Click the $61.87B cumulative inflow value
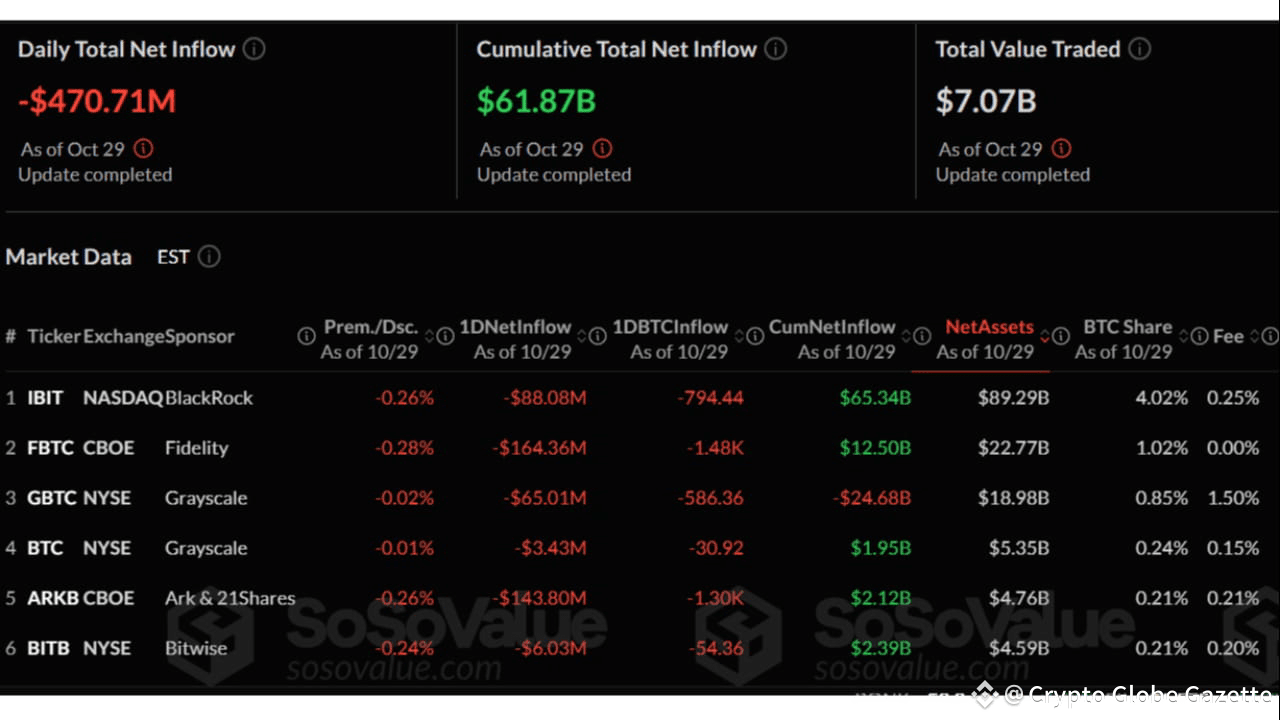1280x720 pixels. (x=536, y=101)
